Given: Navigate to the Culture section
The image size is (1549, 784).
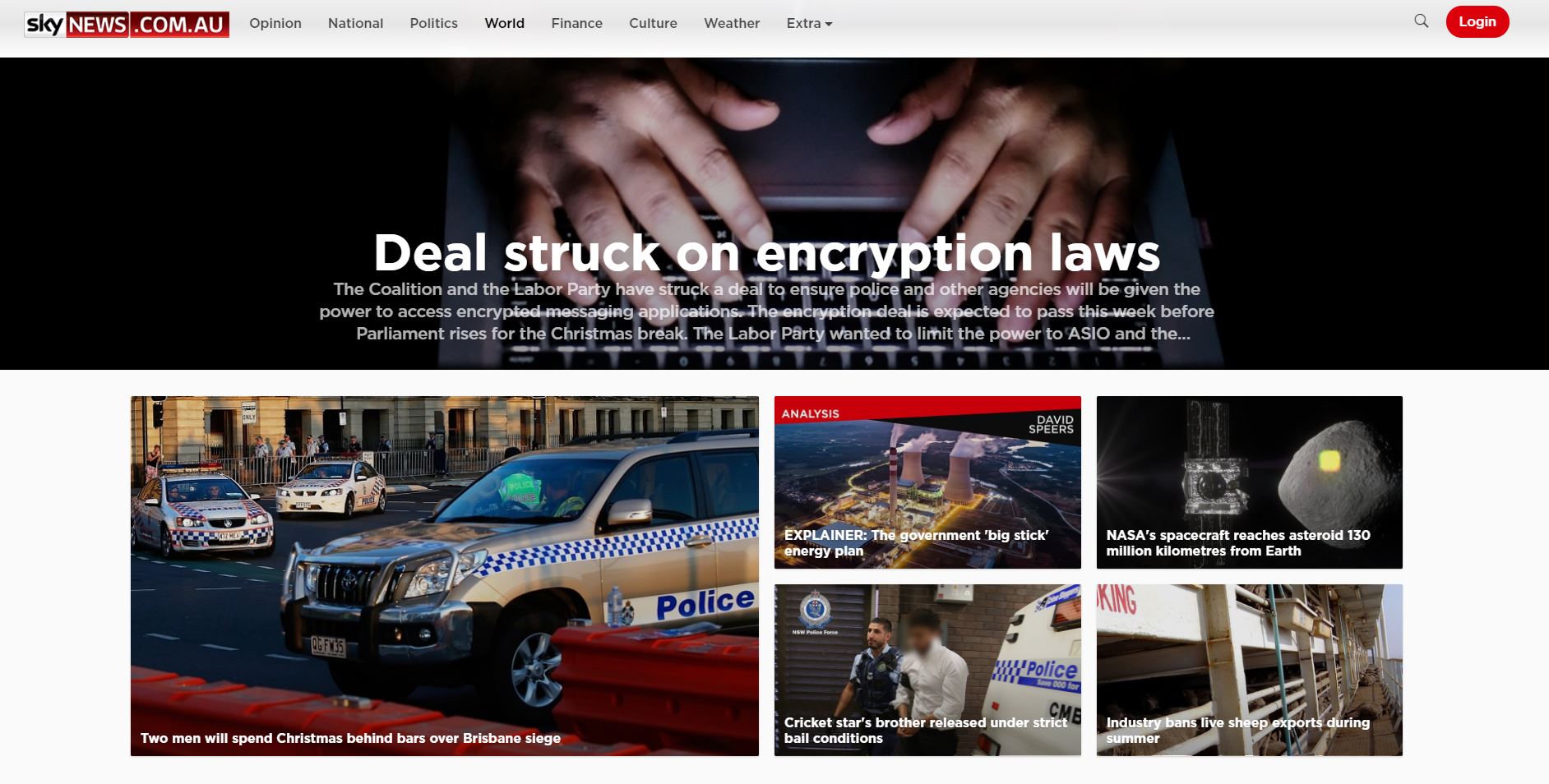Looking at the screenshot, I should click(653, 23).
